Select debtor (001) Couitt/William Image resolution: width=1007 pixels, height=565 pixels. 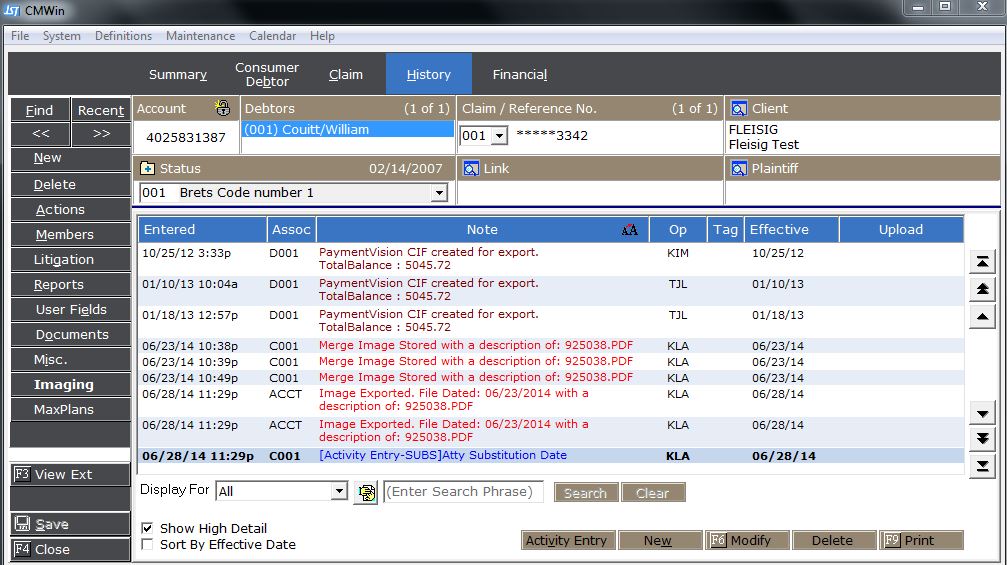click(x=347, y=129)
